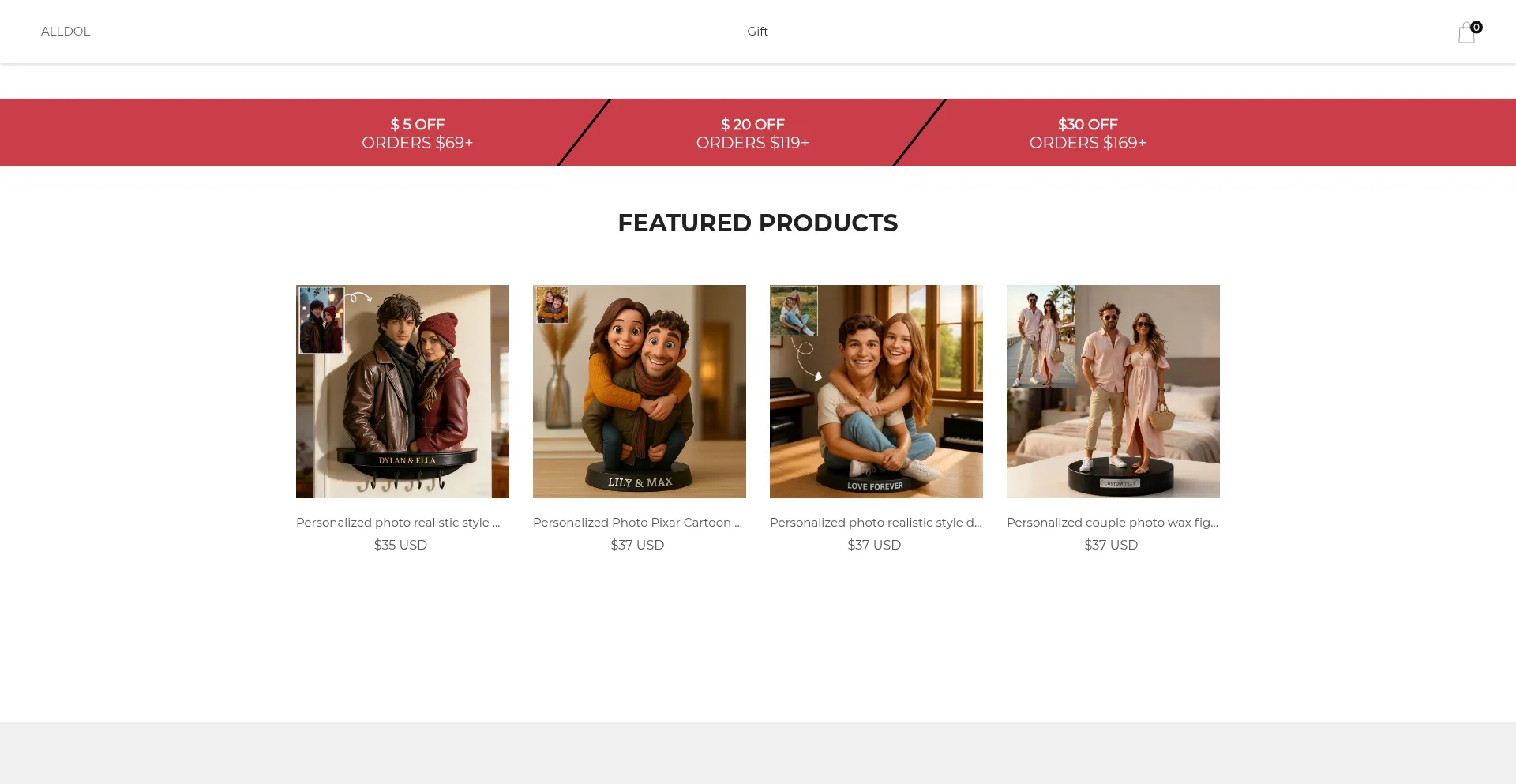Click the $20 OFF orders $119+ banner
This screenshot has width=1516, height=784.
point(752,133)
